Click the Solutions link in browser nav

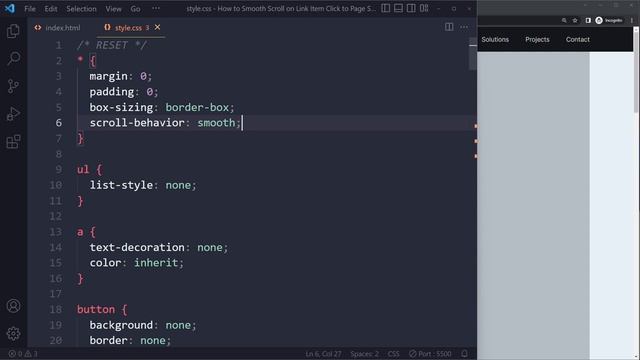click(x=495, y=40)
